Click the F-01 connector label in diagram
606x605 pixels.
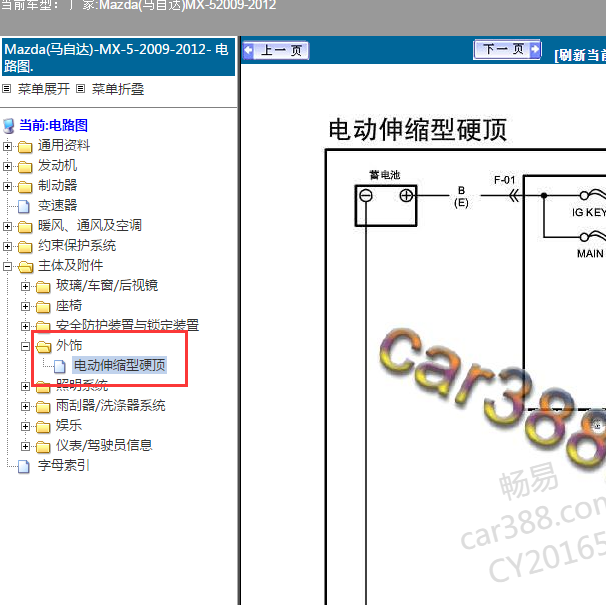(504, 180)
